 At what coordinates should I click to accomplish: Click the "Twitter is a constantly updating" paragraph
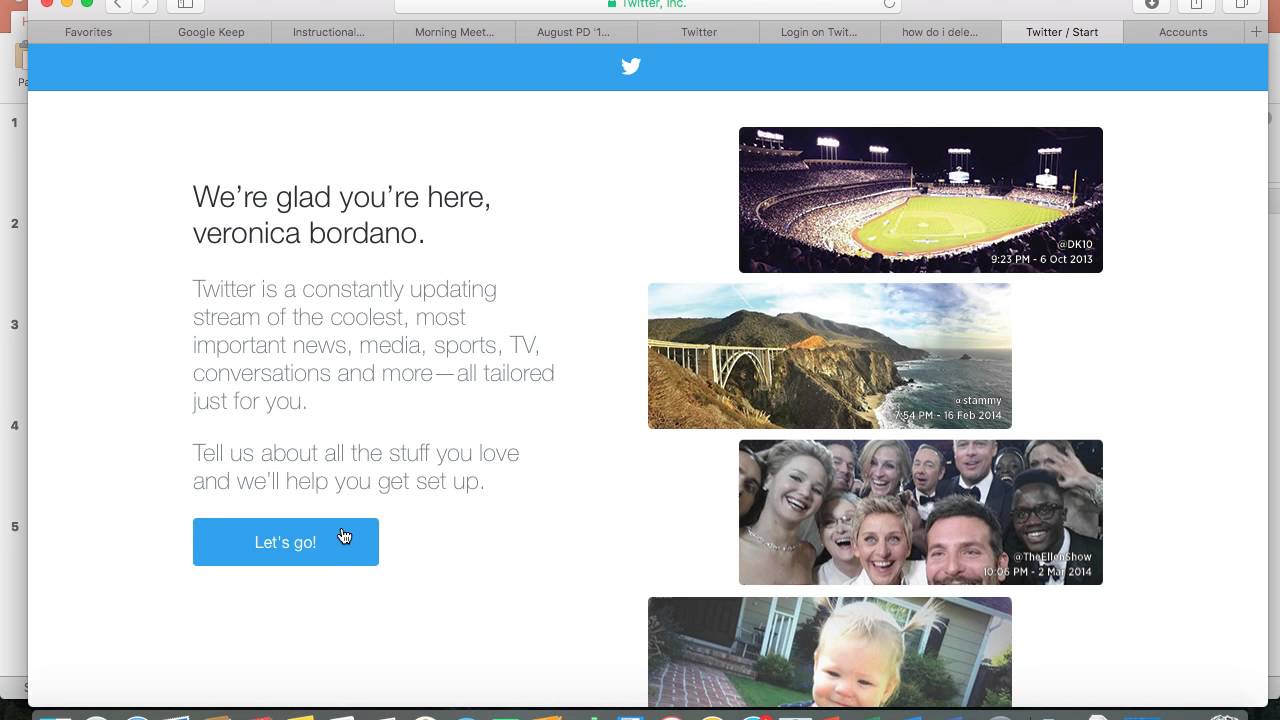[x=373, y=345]
